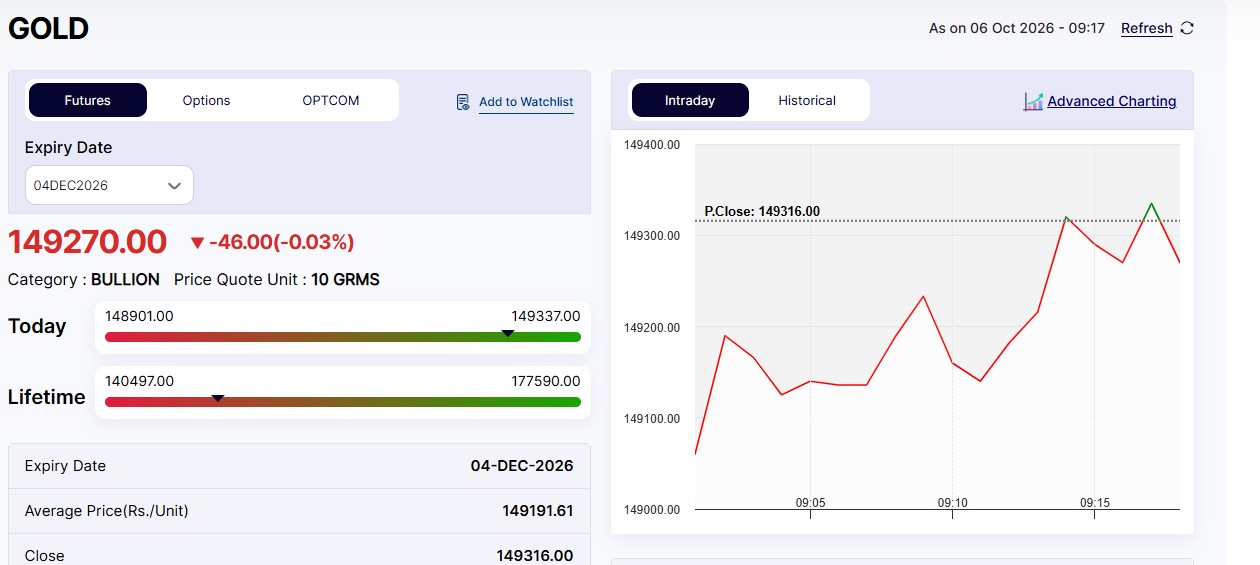1260x565 pixels.
Task: Click the Close value 149316.00
Action: 535,556
